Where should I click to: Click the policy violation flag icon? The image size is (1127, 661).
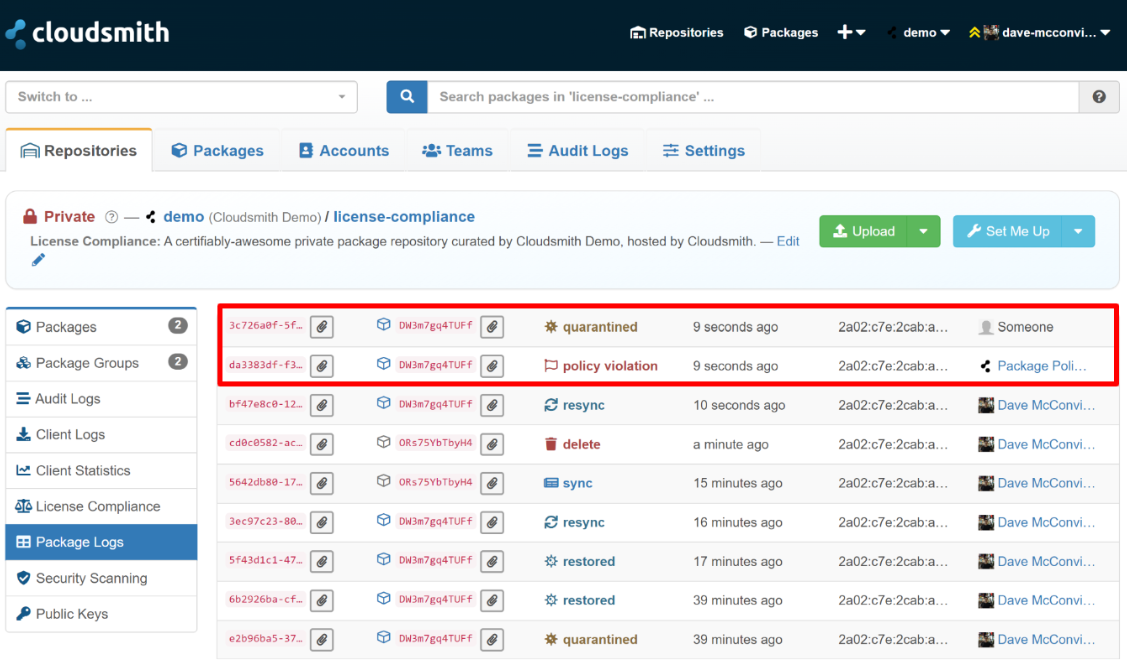point(551,366)
